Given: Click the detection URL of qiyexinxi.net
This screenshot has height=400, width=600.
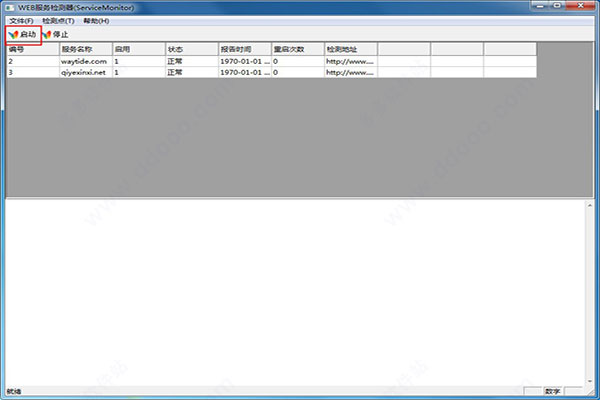Looking at the screenshot, I should [x=349, y=72].
